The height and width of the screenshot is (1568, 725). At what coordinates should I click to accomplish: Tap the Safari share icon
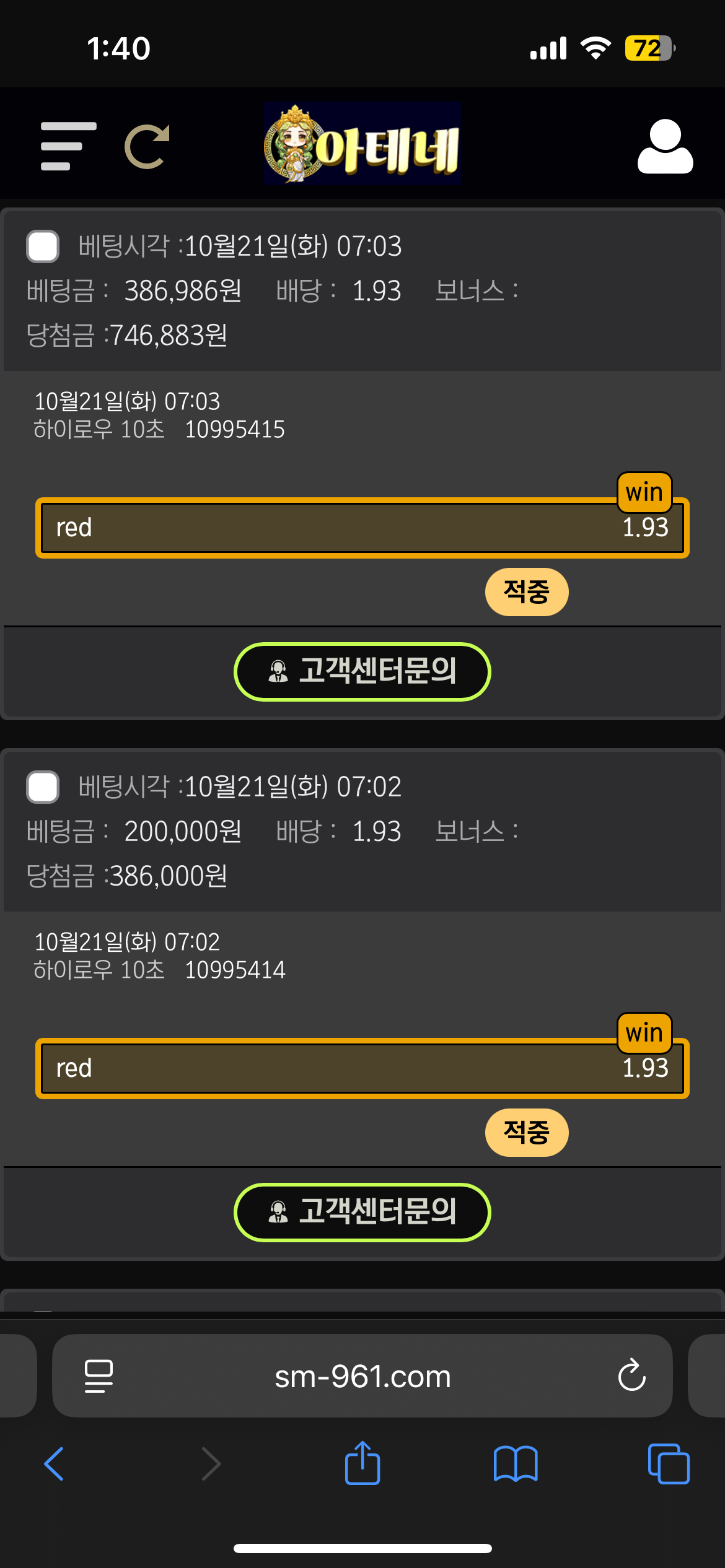coord(362,1464)
